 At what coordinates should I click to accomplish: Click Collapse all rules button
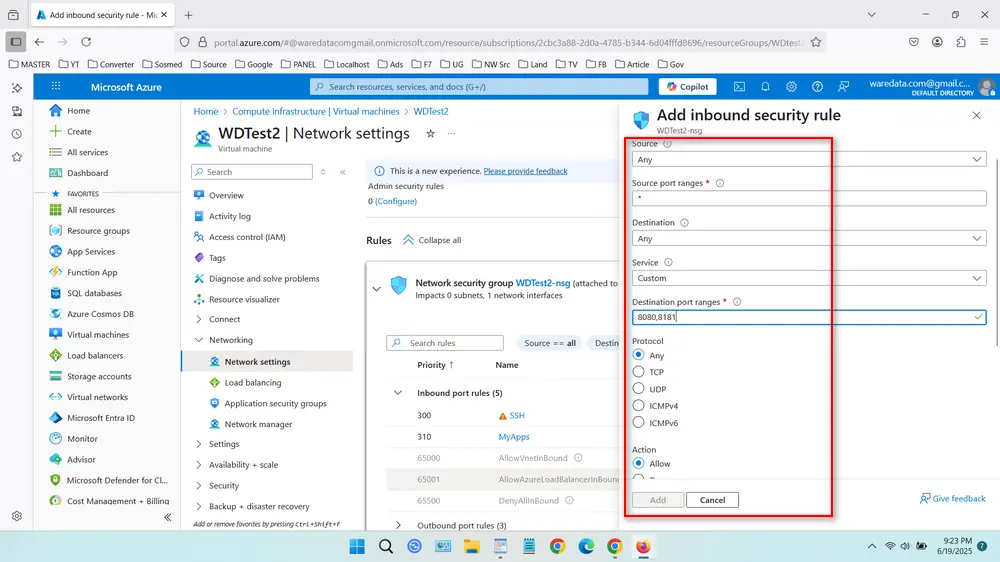(x=432, y=240)
